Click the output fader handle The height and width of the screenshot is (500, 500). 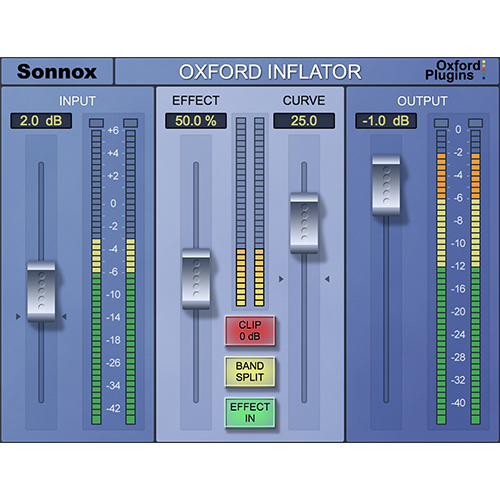tap(386, 185)
